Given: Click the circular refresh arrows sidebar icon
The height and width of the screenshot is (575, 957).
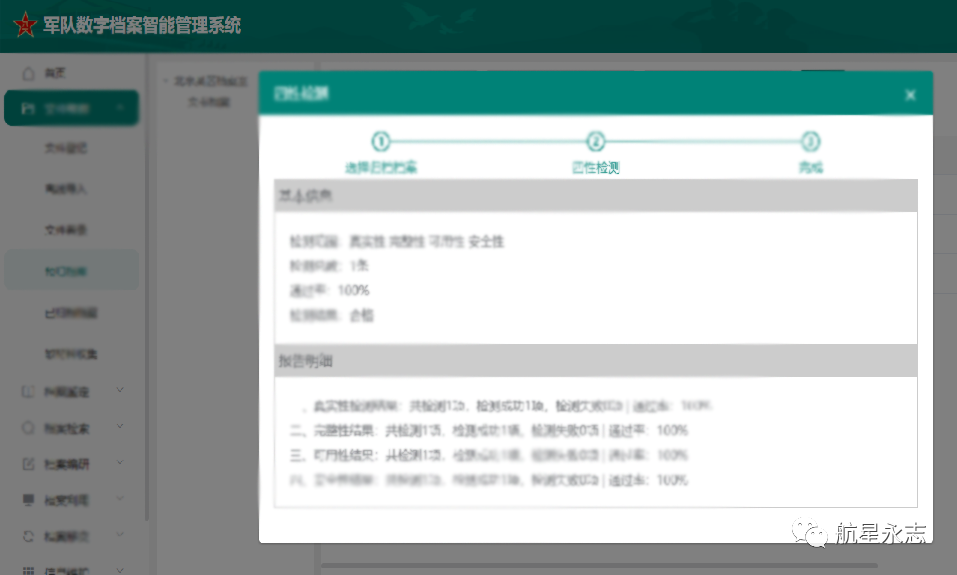Looking at the screenshot, I should pos(28,537).
